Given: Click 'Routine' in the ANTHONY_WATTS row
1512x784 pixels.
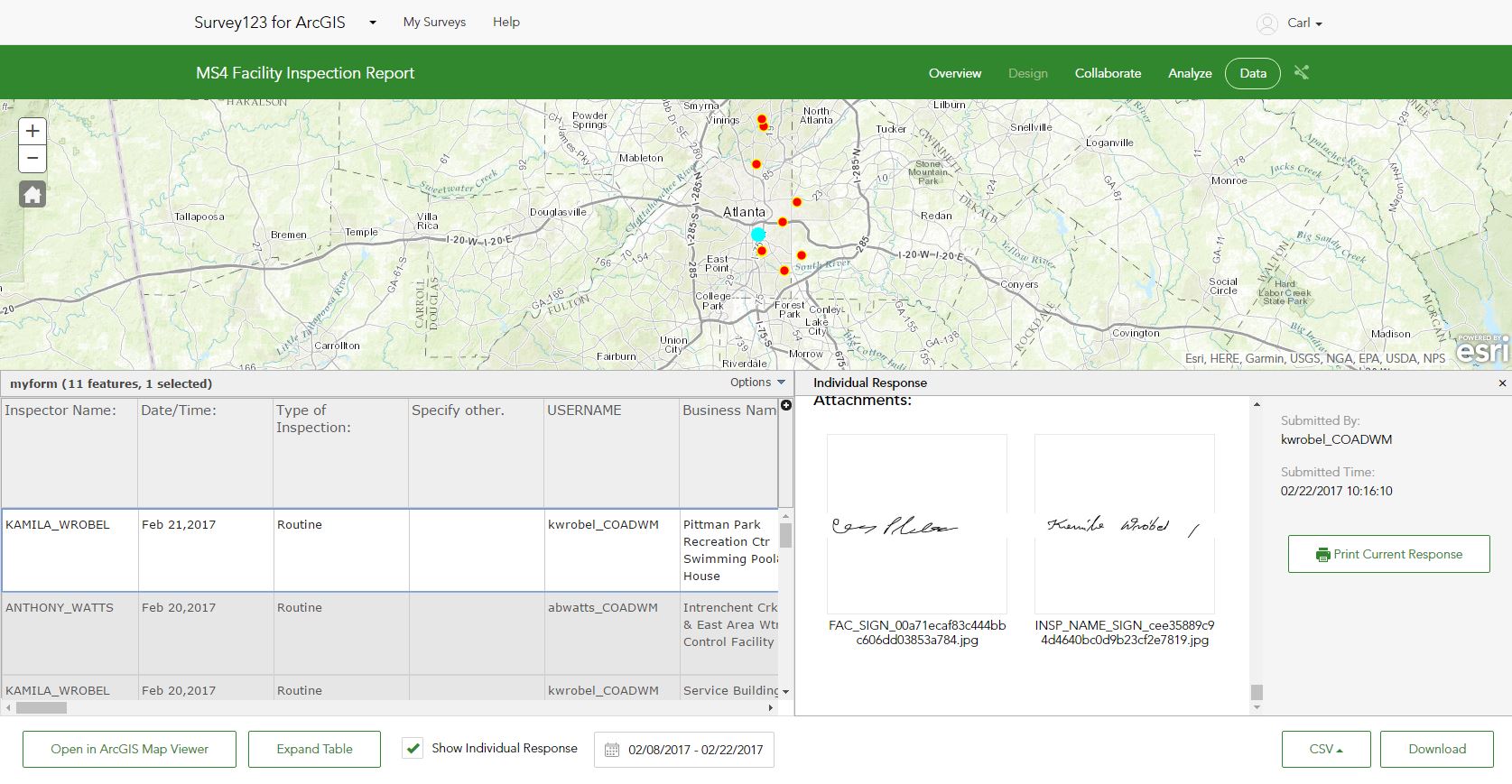Looking at the screenshot, I should (x=341, y=633).
